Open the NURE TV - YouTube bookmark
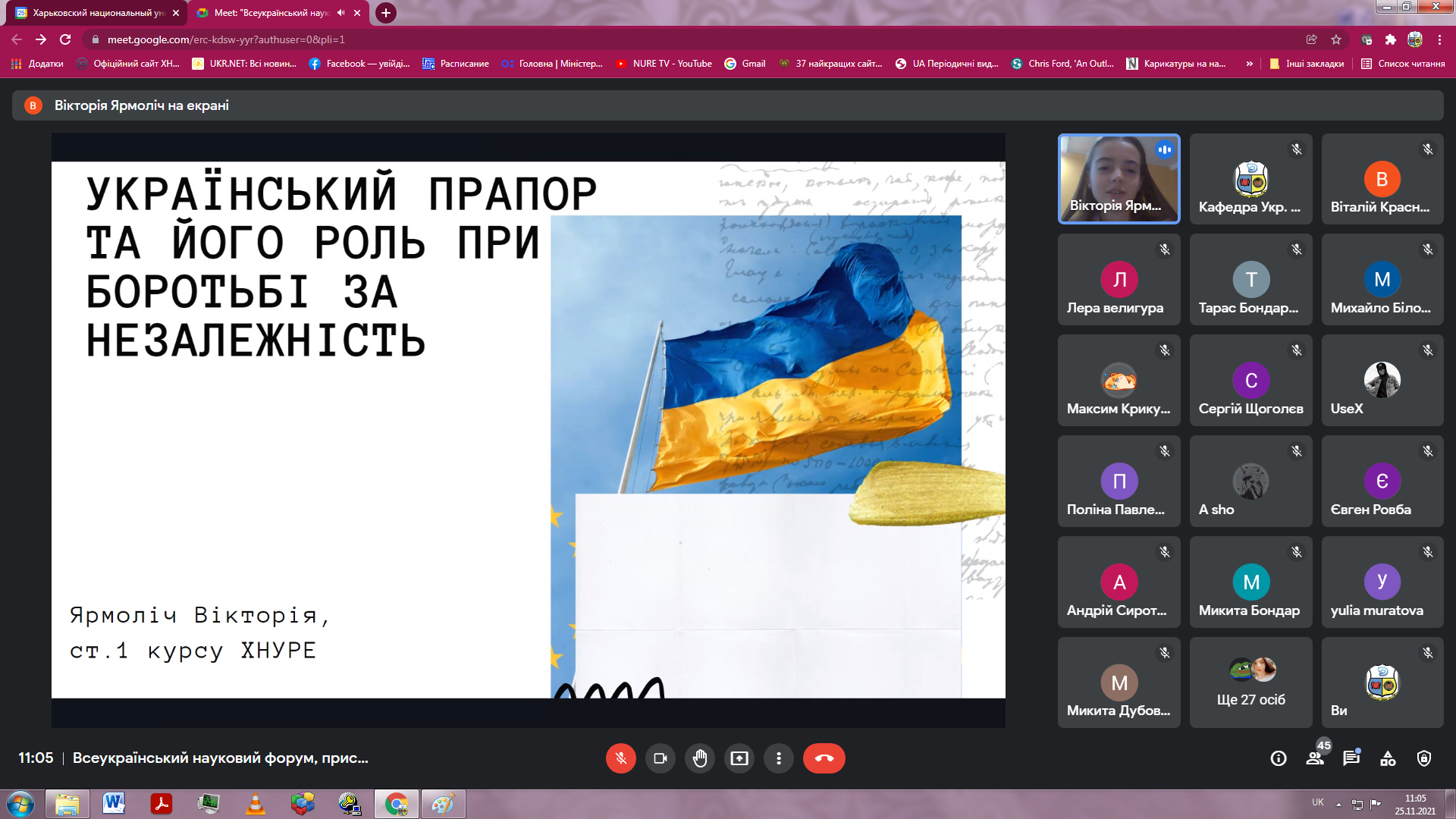This screenshot has width=1456, height=819. 664,64
